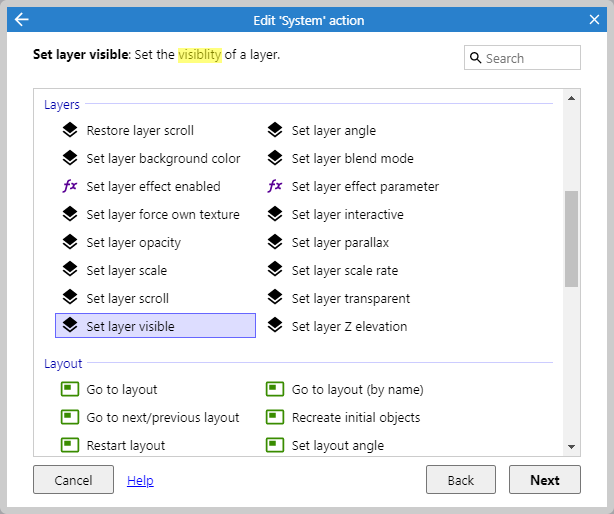Choose Go to next/previous layout text
The width and height of the screenshot is (614, 514).
(x=163, y=418)
